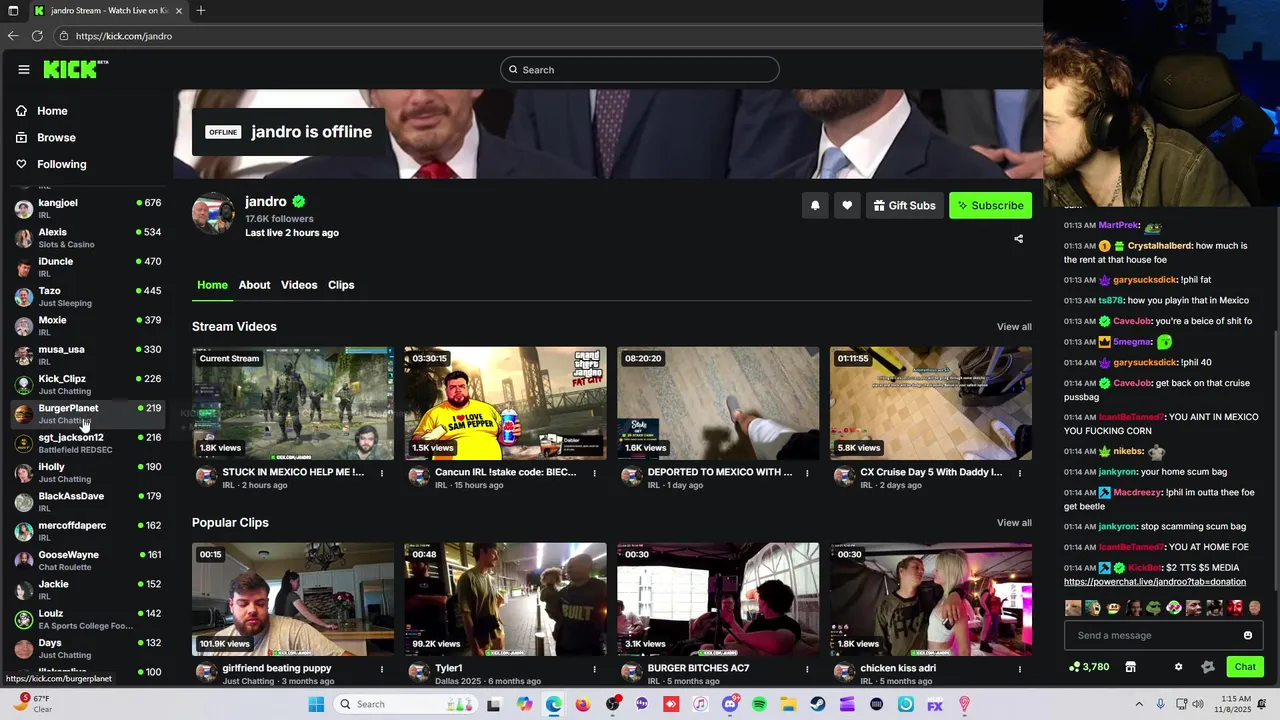Click the Tazo channel in sidebar
Screen dimensions: 1280x720
coord(87,296)
